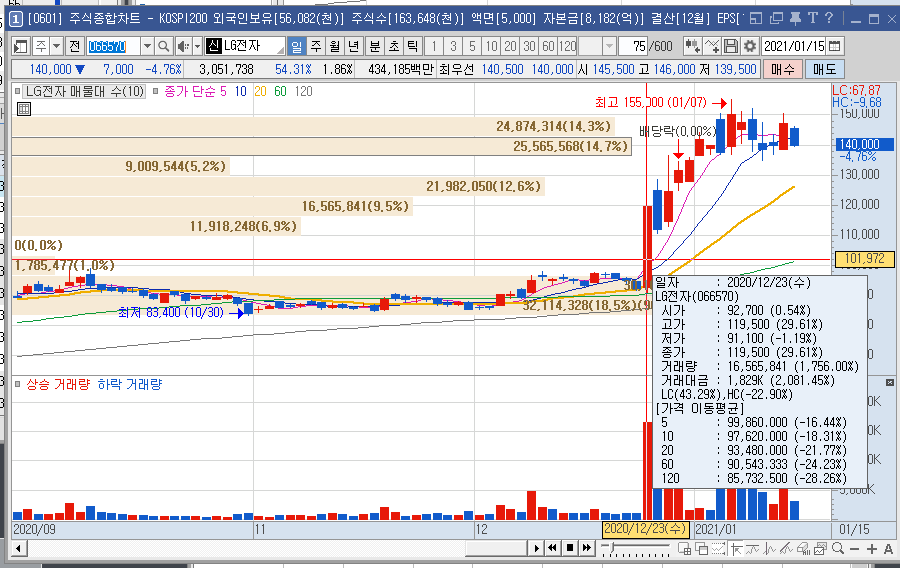This screenshot has height=568, width=900.
Task: Click the 종가 단순 moving average legend
Action: coord(195,91)
